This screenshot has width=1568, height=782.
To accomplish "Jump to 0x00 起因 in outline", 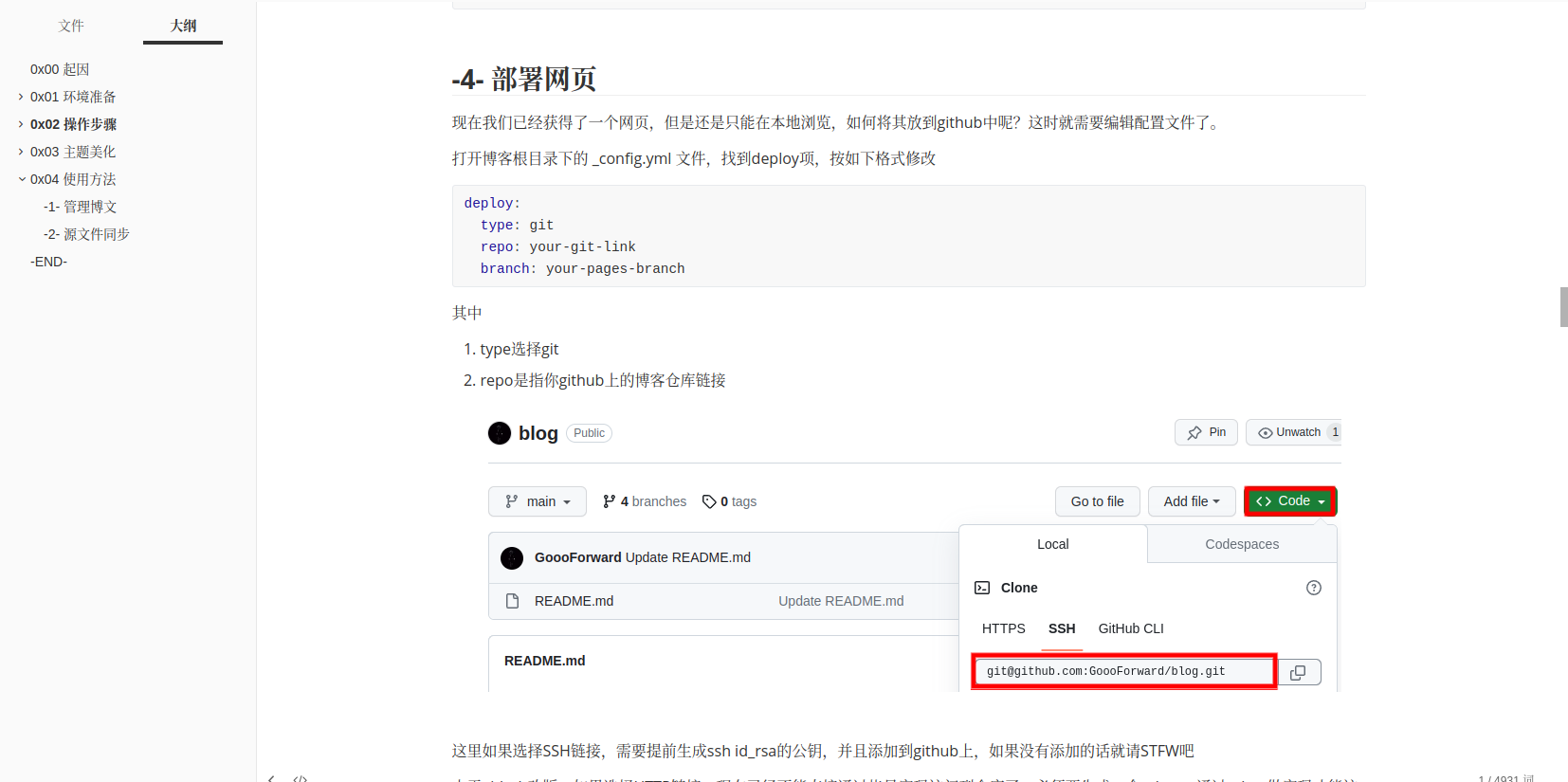I will 60,69.
